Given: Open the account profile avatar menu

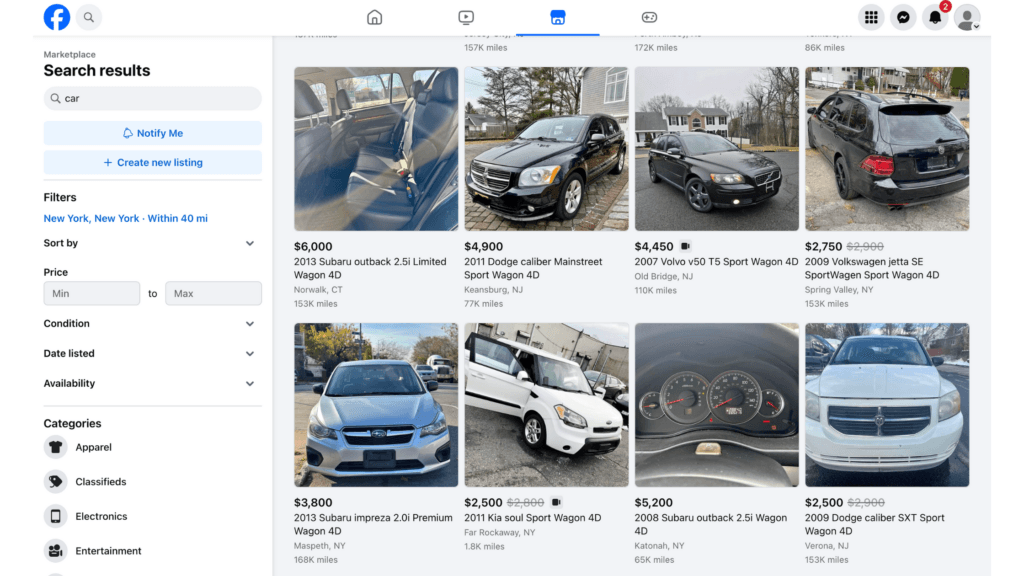Looking at the screenshot, I should (967, 18).
